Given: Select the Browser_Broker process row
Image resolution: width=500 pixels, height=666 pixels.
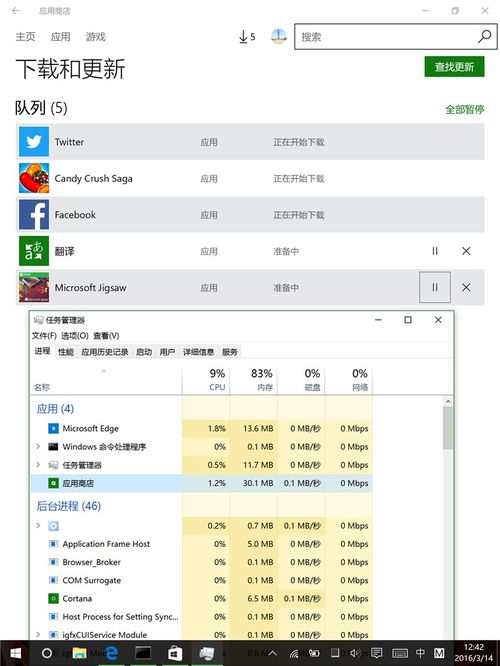Looking at the screenshot, I should coord(201,562).
